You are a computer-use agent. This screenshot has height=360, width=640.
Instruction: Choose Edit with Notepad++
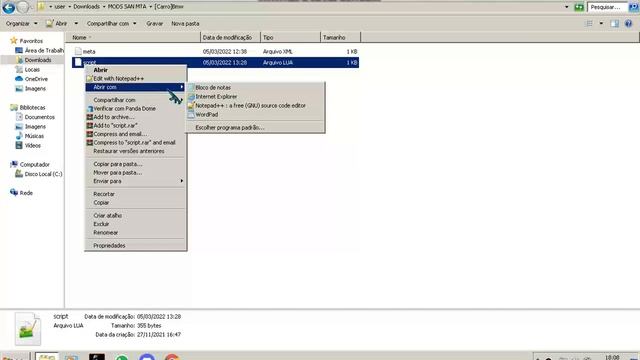(118, 78)
